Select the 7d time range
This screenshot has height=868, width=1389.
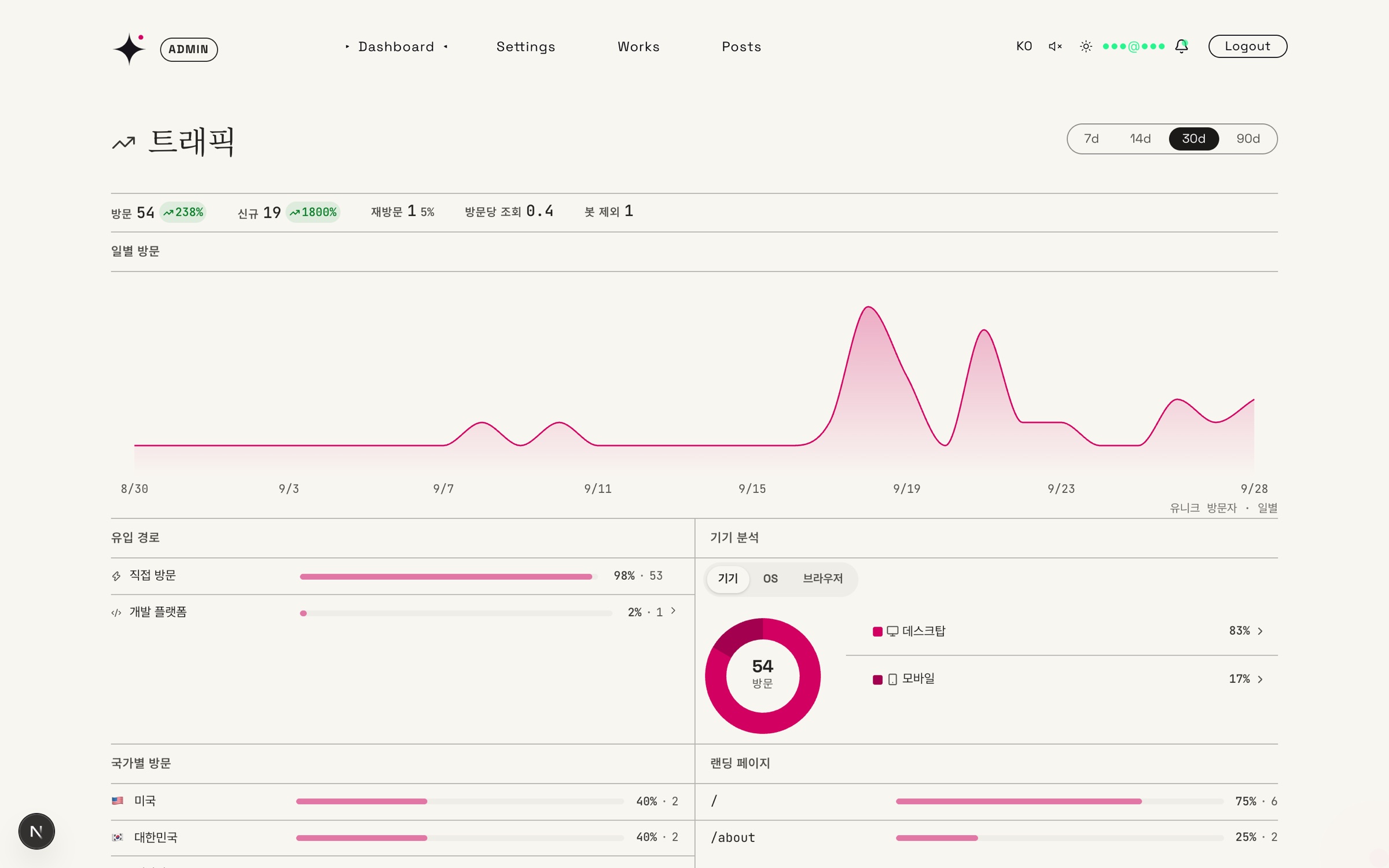[x=1092, y=139]
